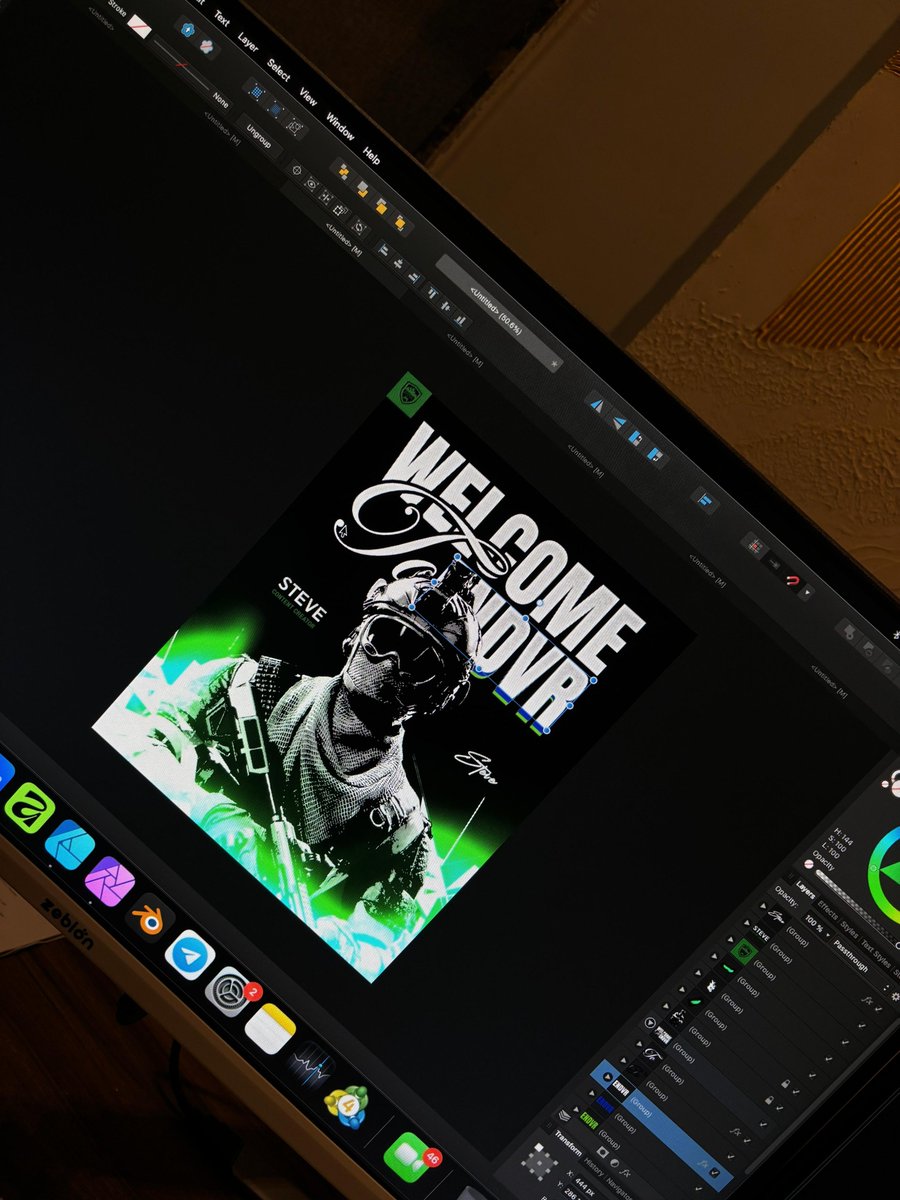Image resolution: width=900 pixels, height=1200 pixels.
Task: Switch to the Layers tab
Action: (805, 890)
